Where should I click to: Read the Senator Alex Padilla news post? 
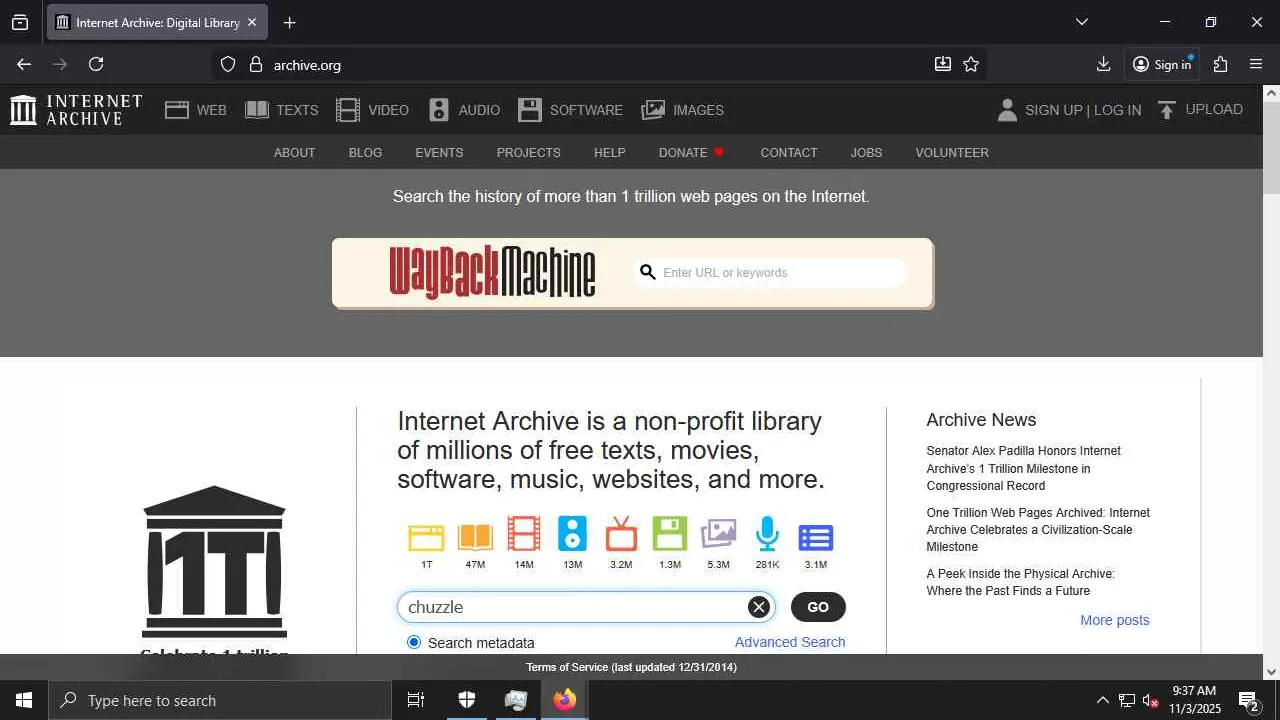tap(1024, 468)
